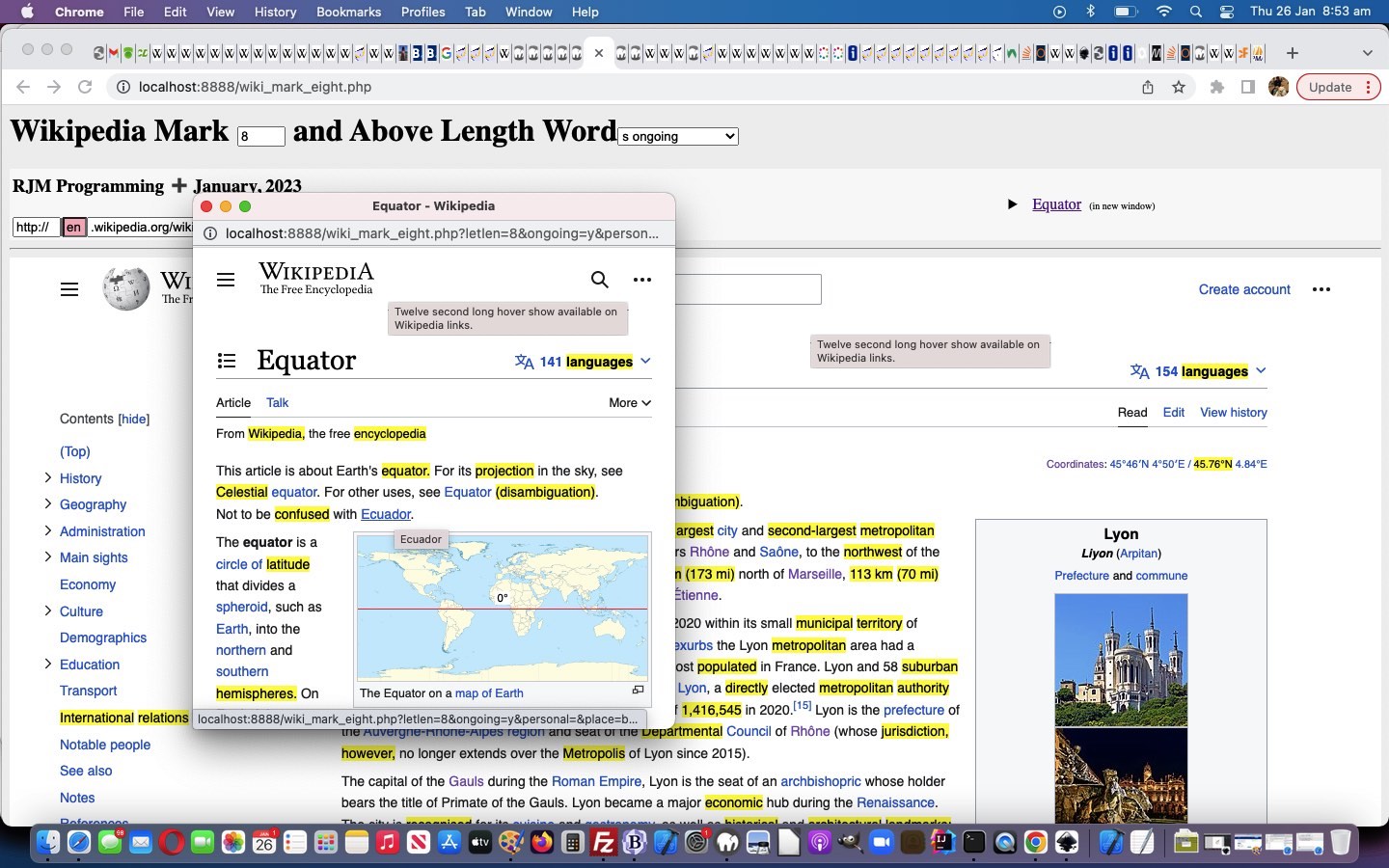The width and height of the screenshot is (1389, 868).
Task: Select the Edit tab on Lyon page
Action: 1174,412
